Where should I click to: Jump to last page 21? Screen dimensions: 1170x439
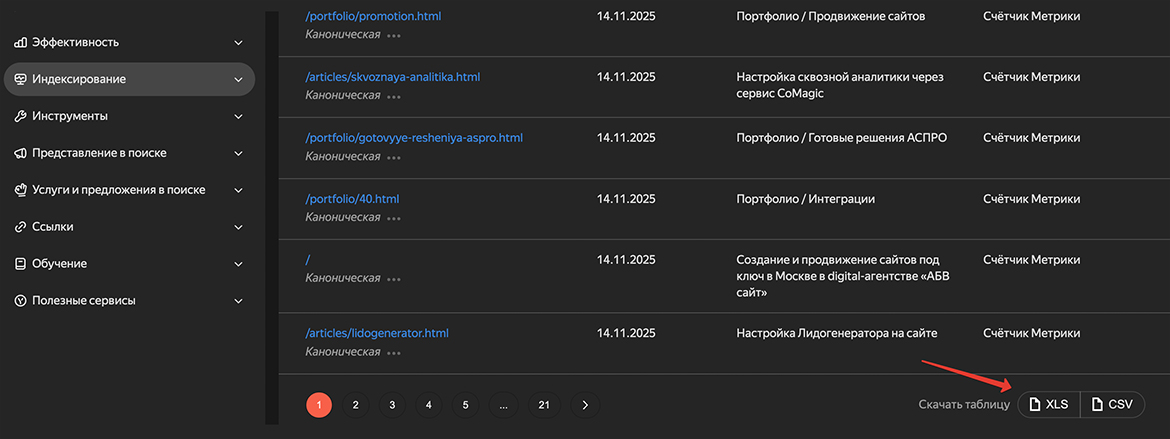pyautogui.click(x=544, y=405)
